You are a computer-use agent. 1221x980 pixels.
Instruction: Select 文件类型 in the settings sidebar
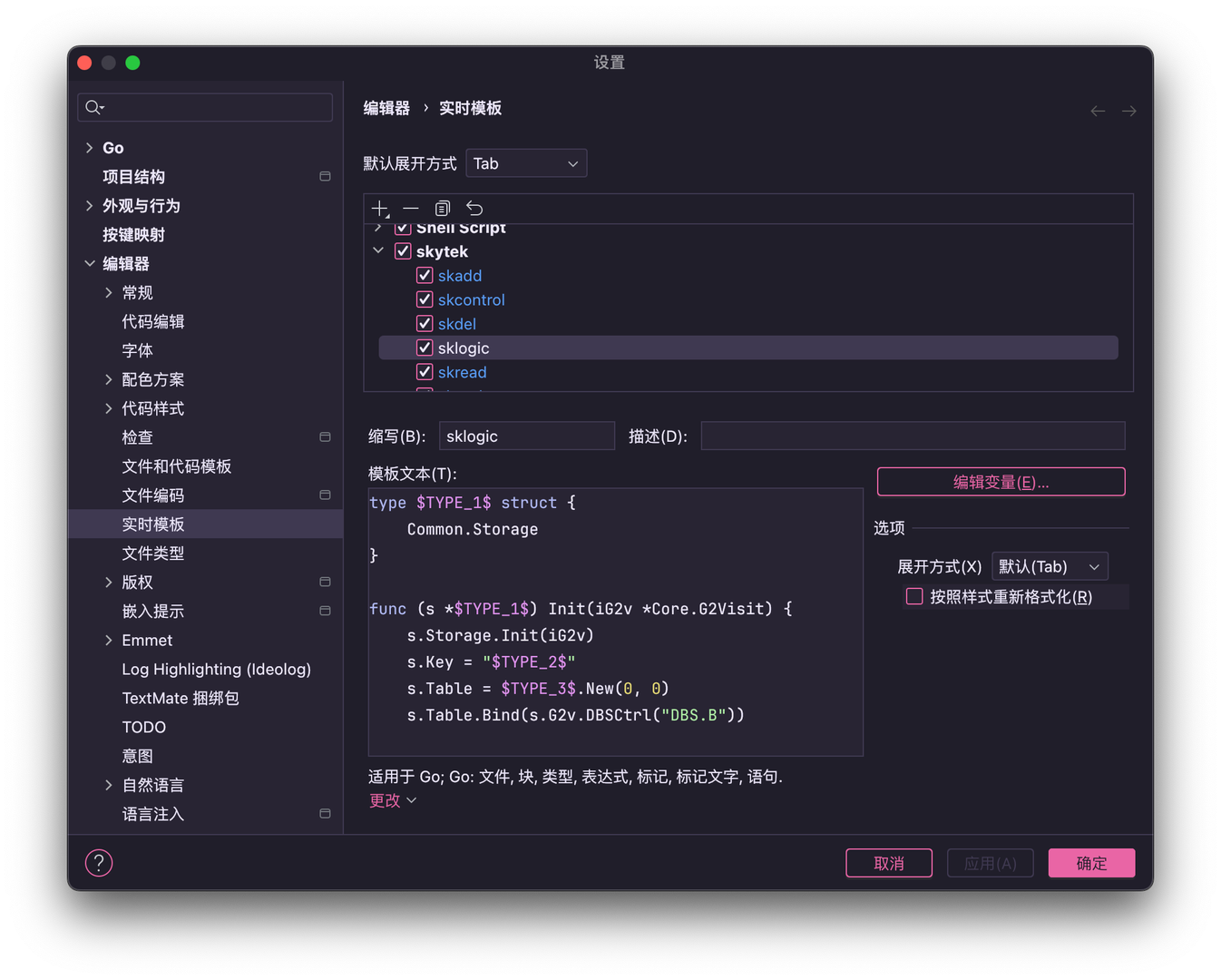tap(153, 554)
